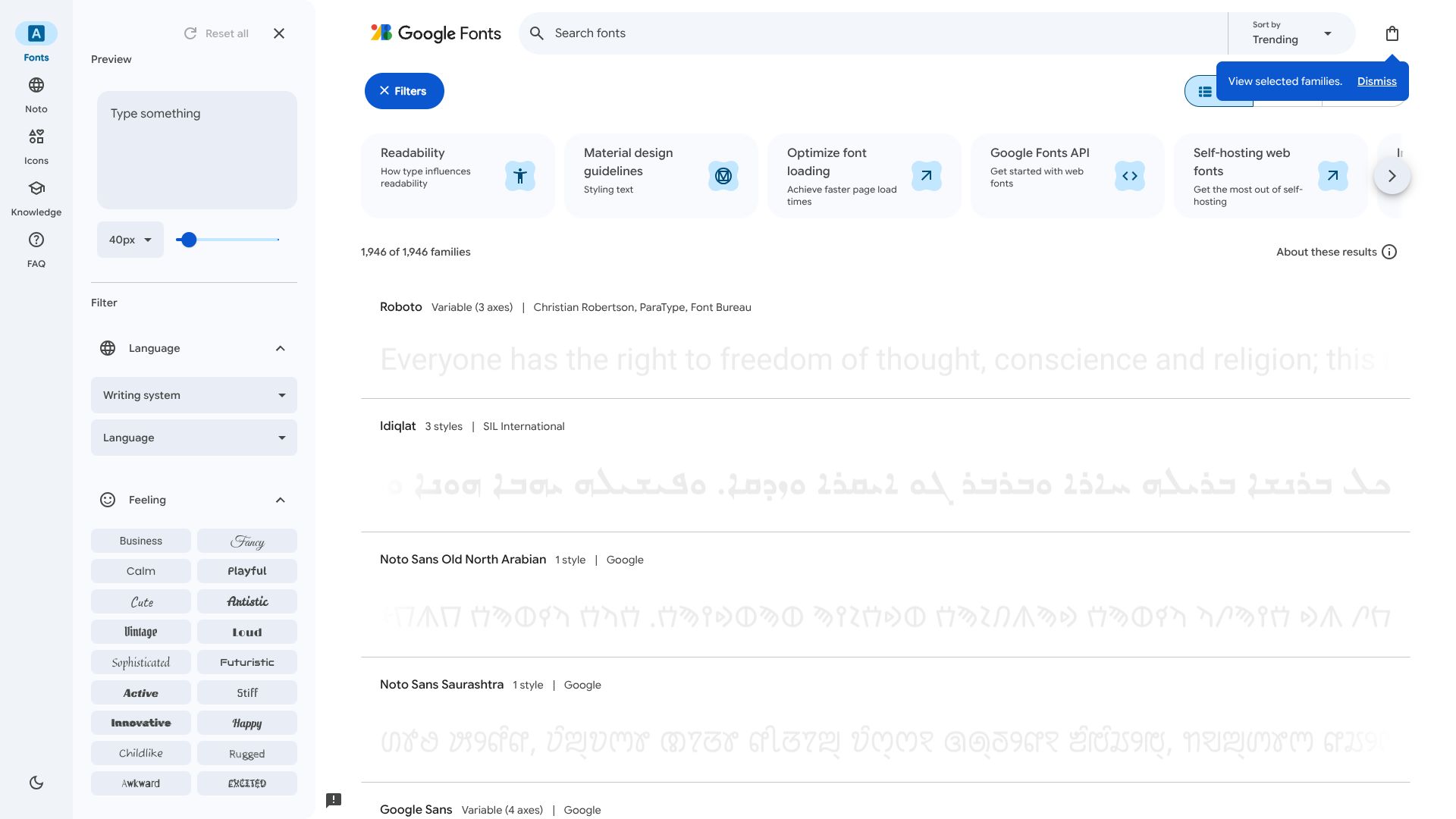Toggle the Business feeling filter

click(141, 541)
